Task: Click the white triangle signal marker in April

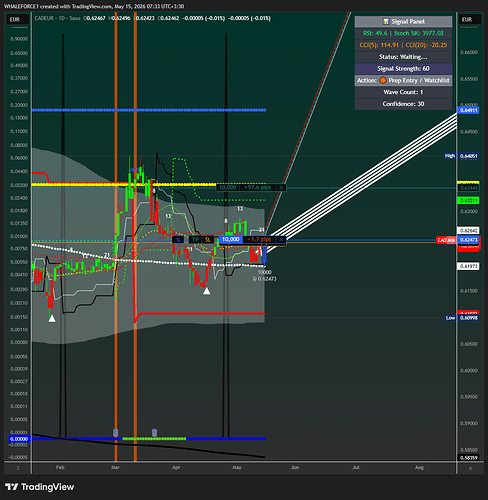Action: 207,291
